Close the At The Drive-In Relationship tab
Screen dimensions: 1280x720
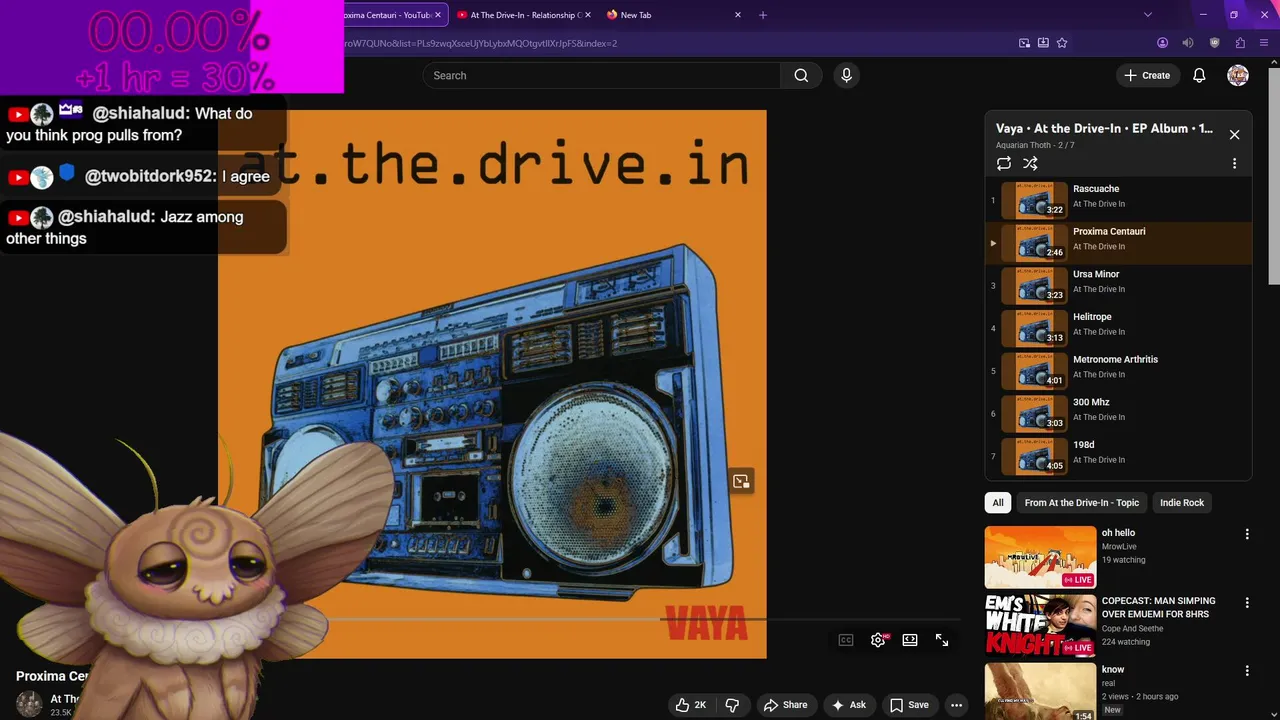pyautogui.click(x=587, y=15)
